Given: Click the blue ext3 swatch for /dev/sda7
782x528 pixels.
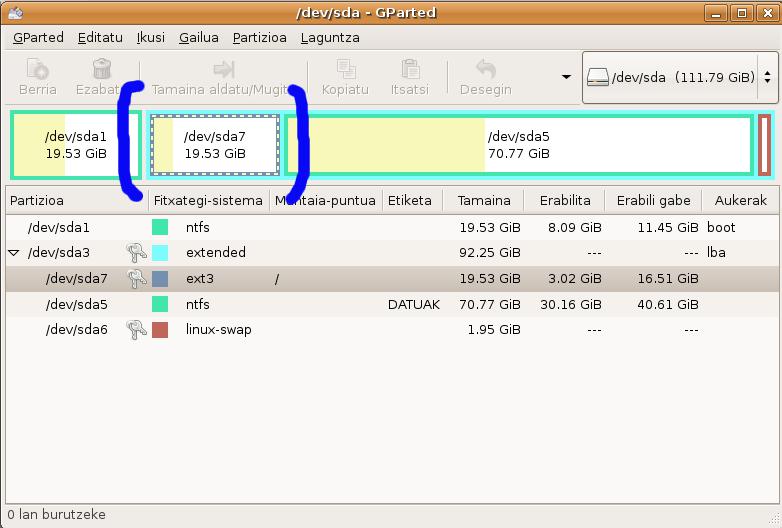Looking at the screenshot, I should [x=160, y=279].
